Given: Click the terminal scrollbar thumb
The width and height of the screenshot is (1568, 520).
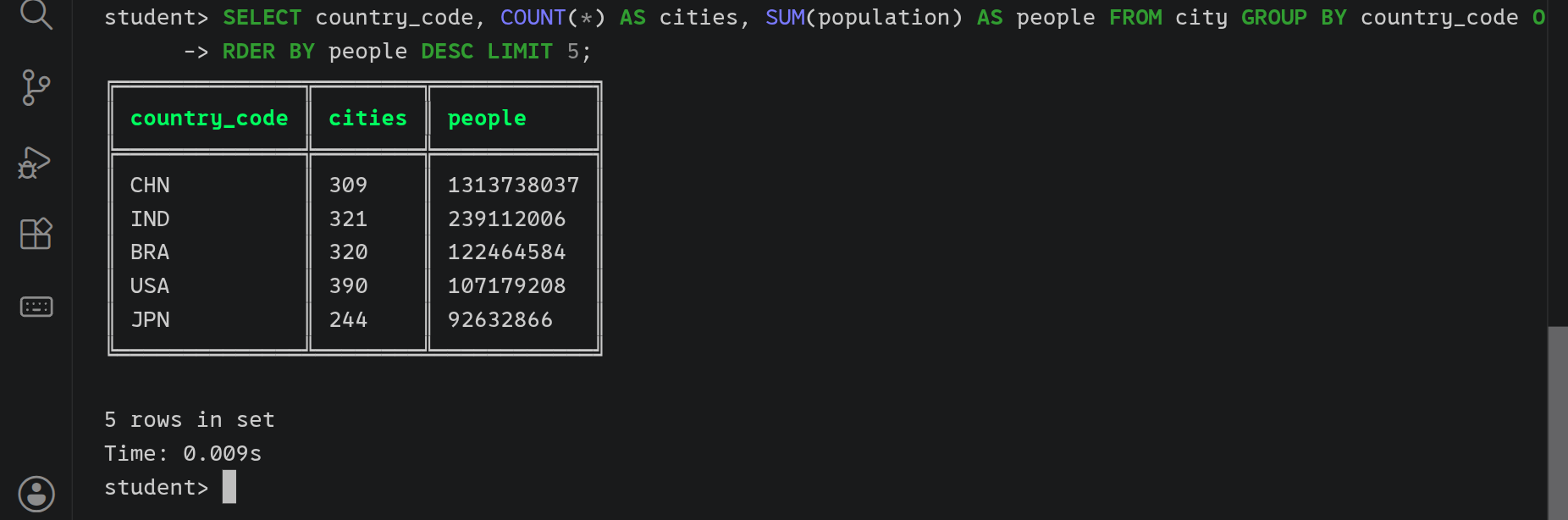Looking at the screenshot, I should click(x=1557, y=423).
